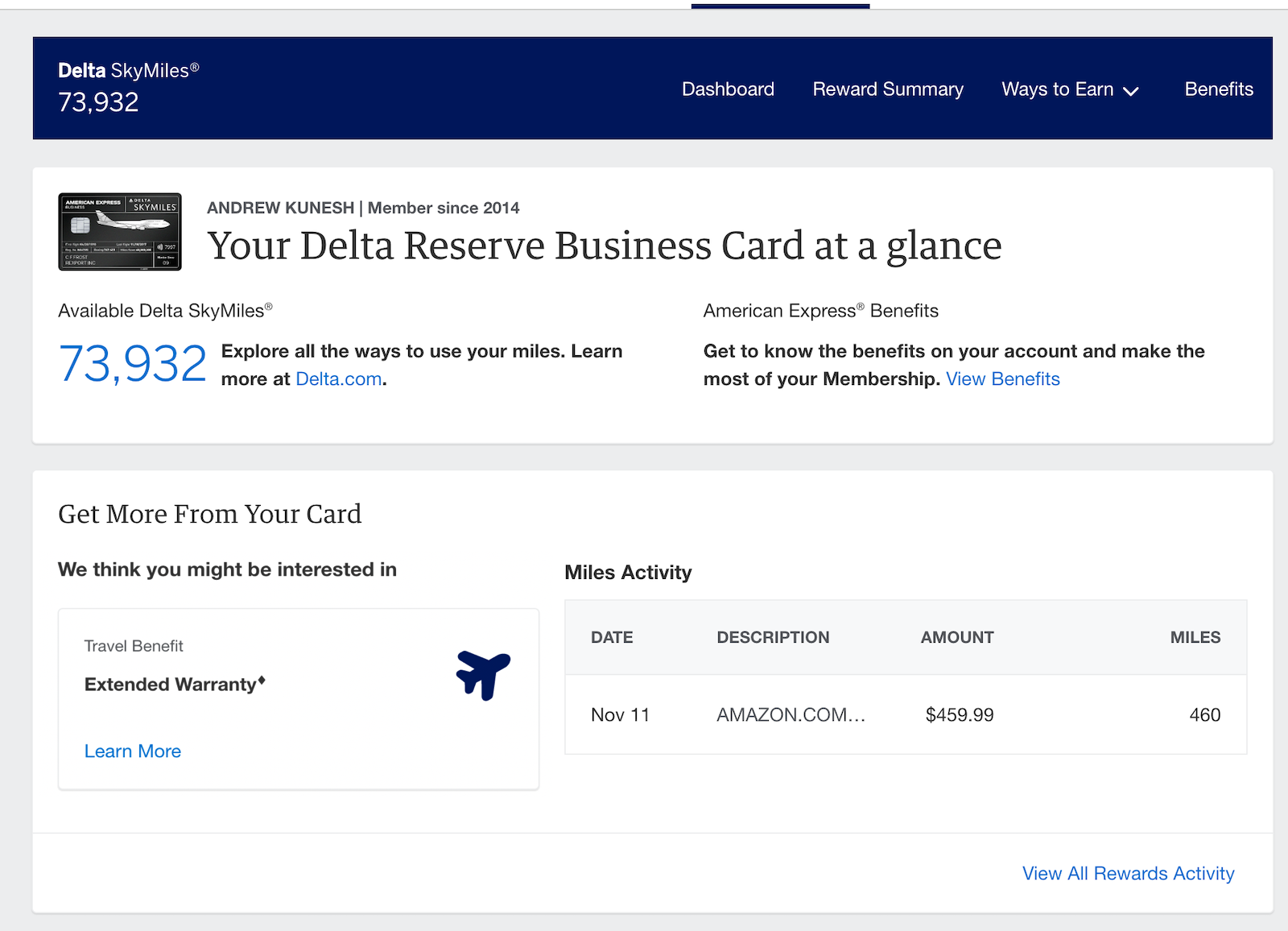Click the Delta.com link
The width and height of the screenshot is (1288, 931).
[338, 379]
